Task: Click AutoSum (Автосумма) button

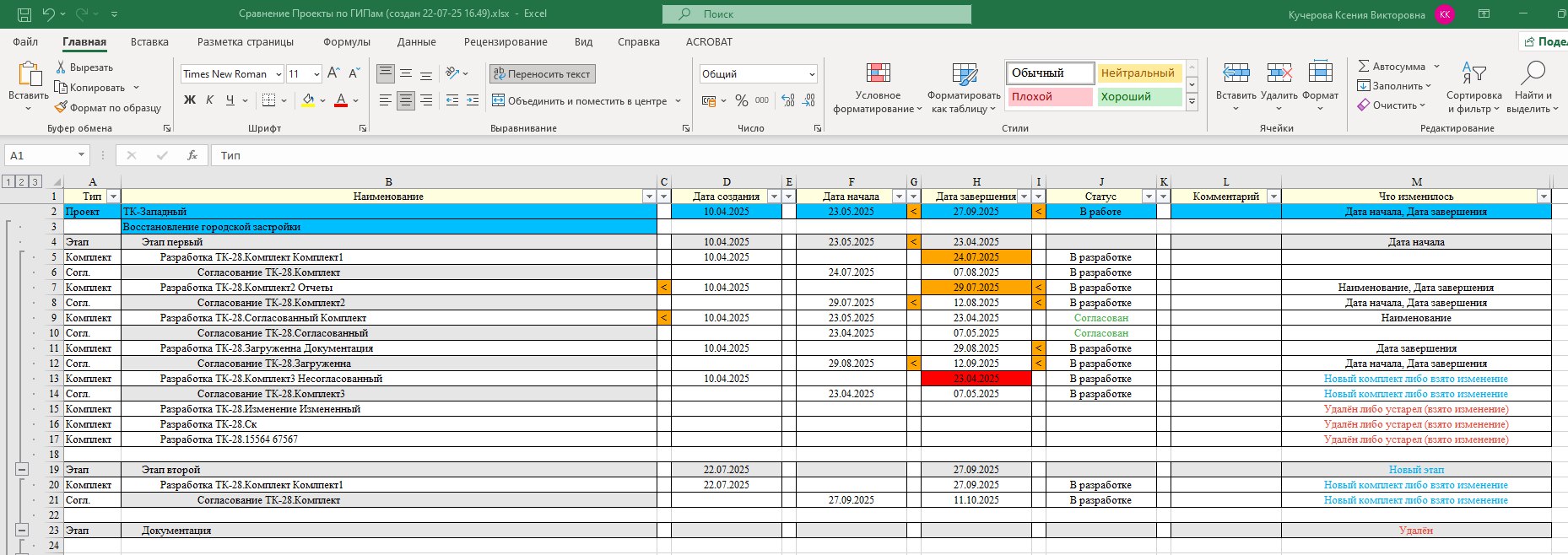Action: point(1391,66)
